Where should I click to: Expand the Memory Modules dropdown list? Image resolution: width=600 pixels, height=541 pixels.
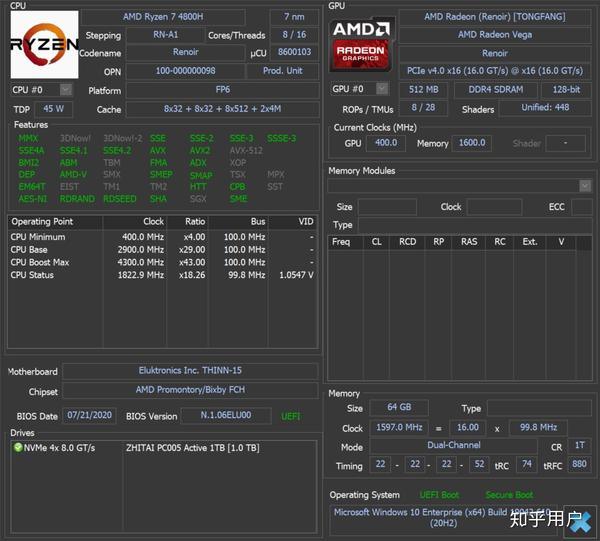tap(585, 186)
